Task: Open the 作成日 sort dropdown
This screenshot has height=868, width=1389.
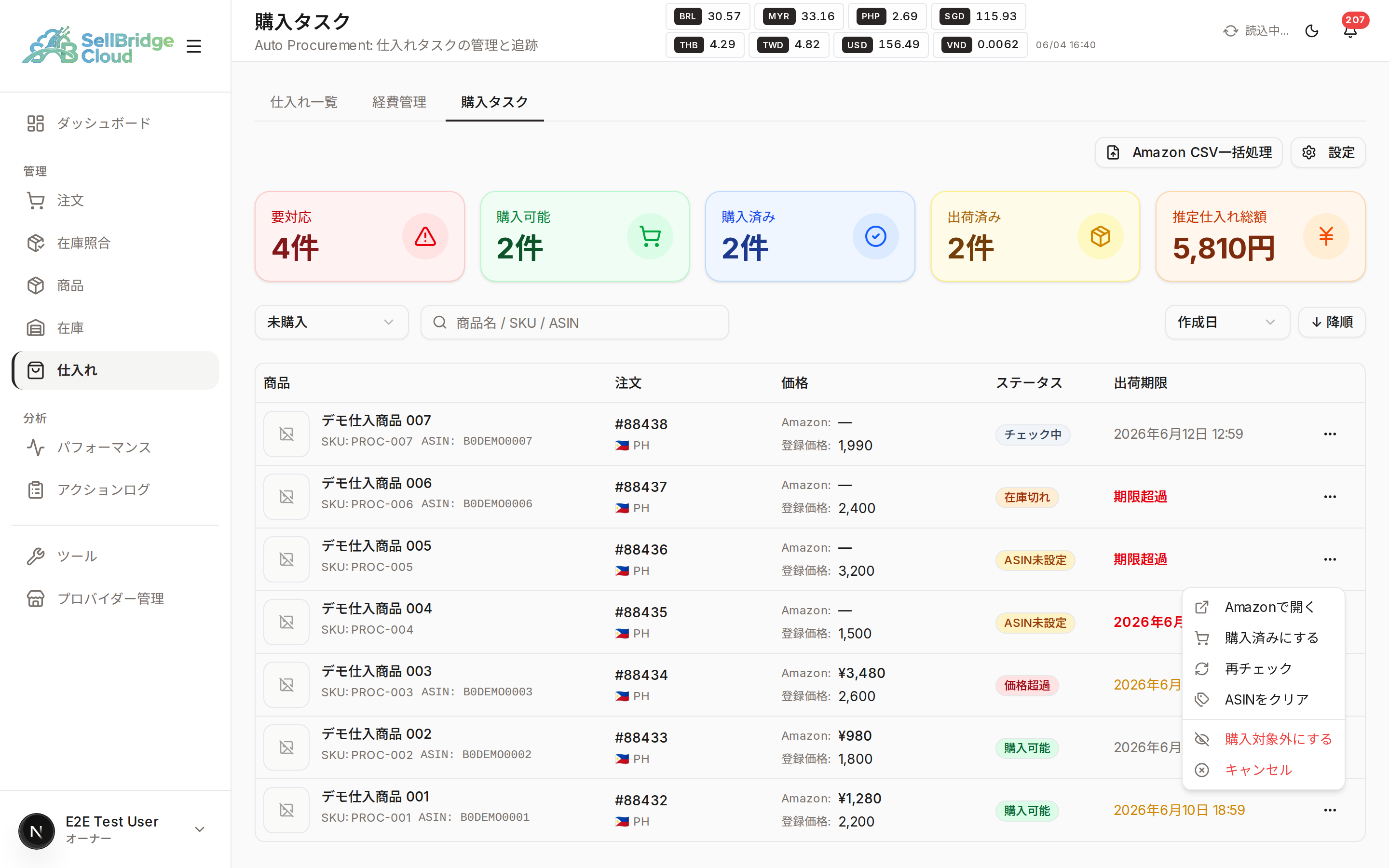Action: click(x=1227, y=322)
